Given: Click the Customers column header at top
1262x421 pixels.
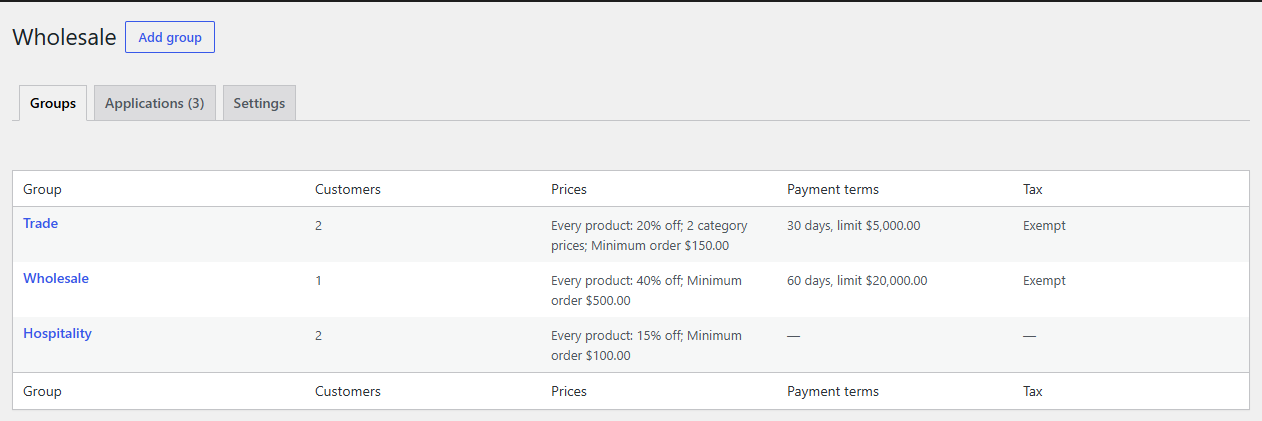Looking at the screenshot, I should pos(347,189).
